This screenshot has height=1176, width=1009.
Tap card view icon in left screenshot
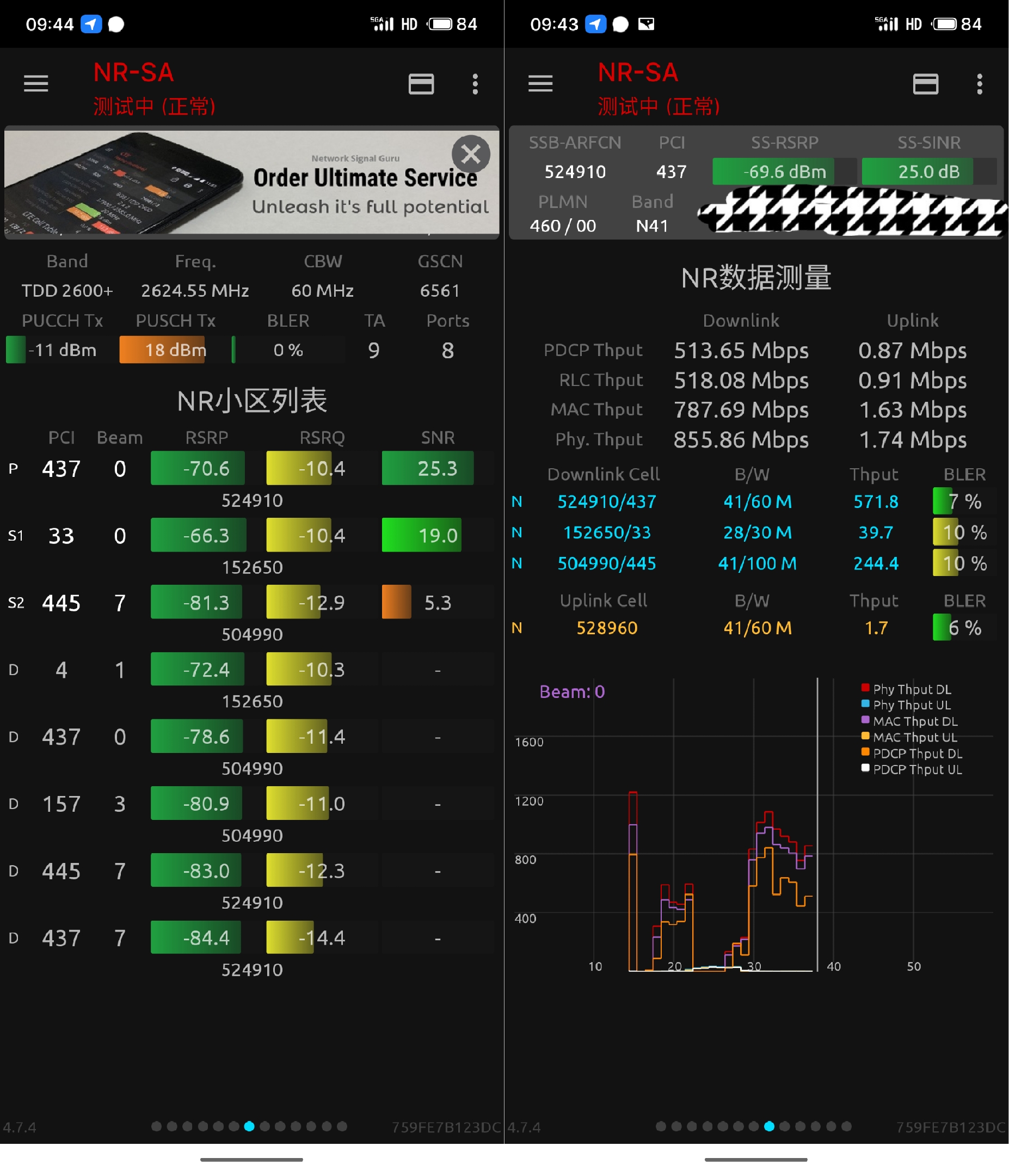pyautogui.click(x=421, y=84)
